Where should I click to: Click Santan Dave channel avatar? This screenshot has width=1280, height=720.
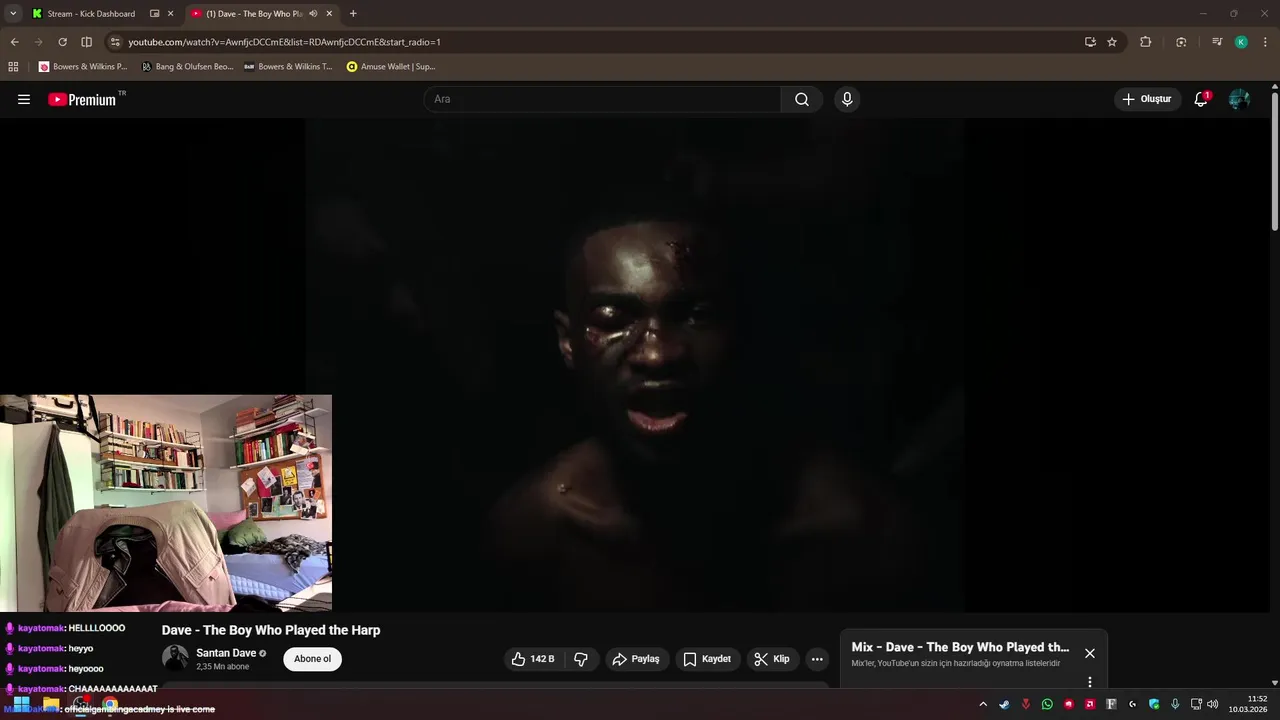175,658
